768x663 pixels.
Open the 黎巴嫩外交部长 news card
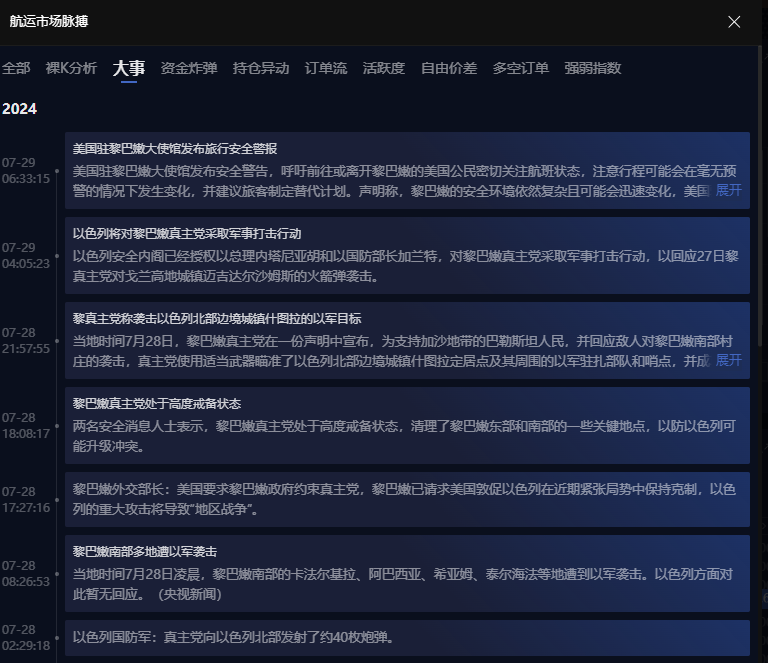(407, 499)
